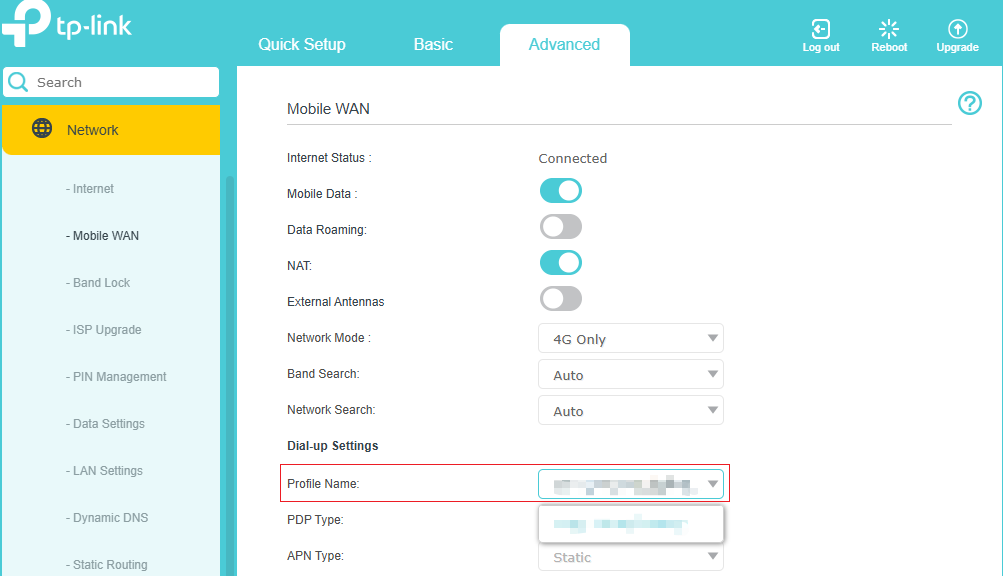The height and width of the screenshot is (576, 1003).
Task: Click the Network globe icon
Action: pos(41,129)
